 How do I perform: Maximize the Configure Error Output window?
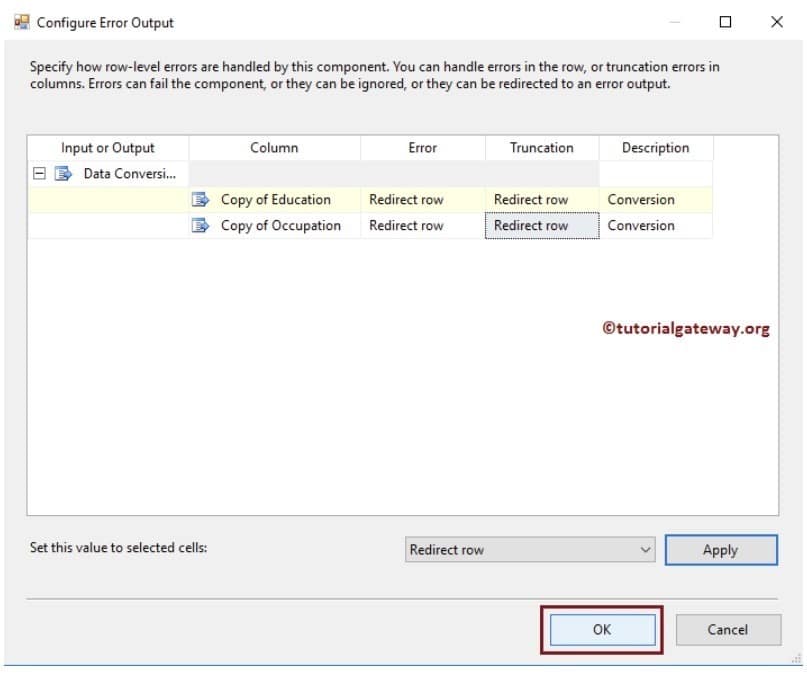point(726,22)
